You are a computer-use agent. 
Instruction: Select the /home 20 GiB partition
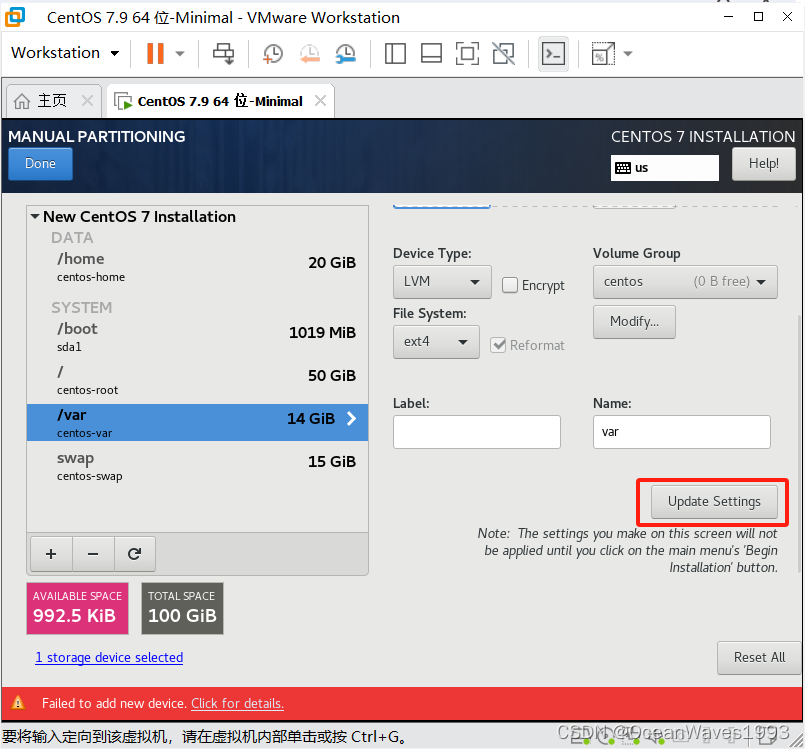198,267
